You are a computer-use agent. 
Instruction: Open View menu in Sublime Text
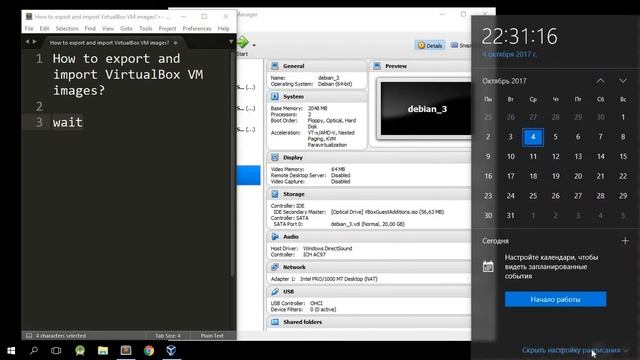(108, 29)
